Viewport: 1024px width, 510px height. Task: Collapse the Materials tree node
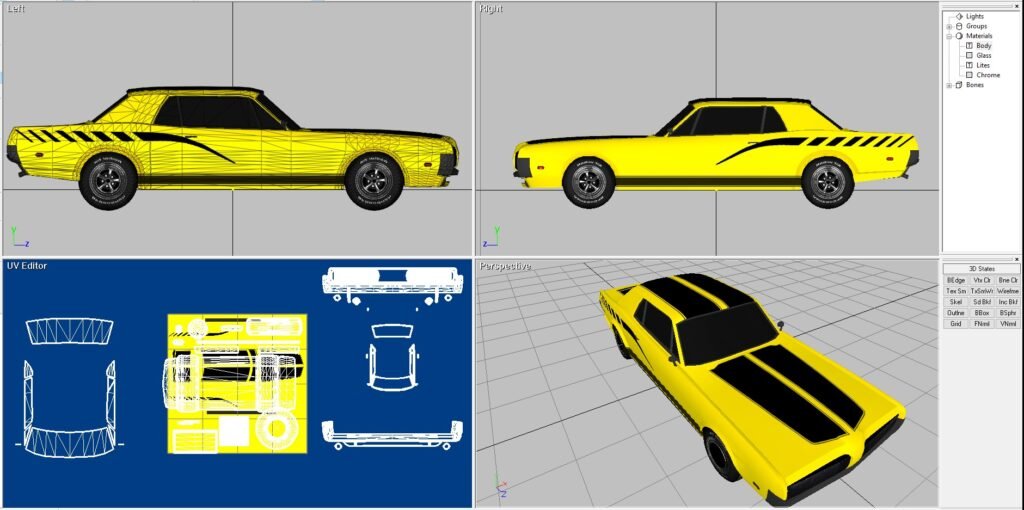(x=949, y=36)
